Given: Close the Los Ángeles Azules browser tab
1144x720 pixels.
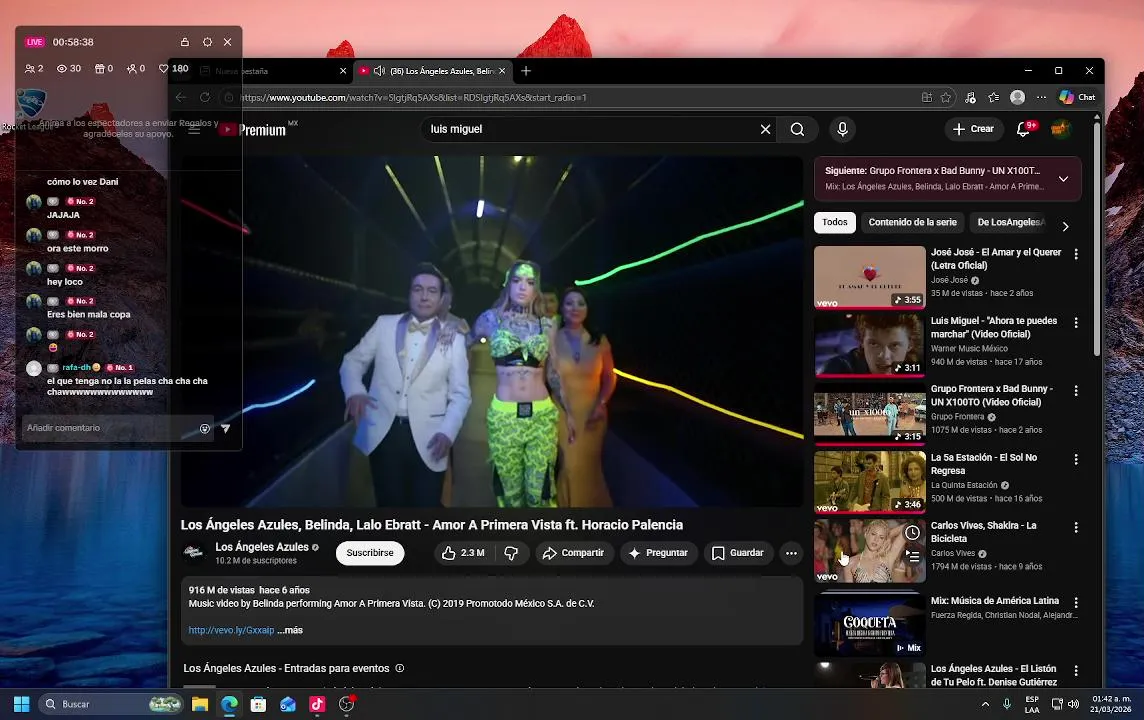Looking at the screenshot, I should (x=502, y=71).
